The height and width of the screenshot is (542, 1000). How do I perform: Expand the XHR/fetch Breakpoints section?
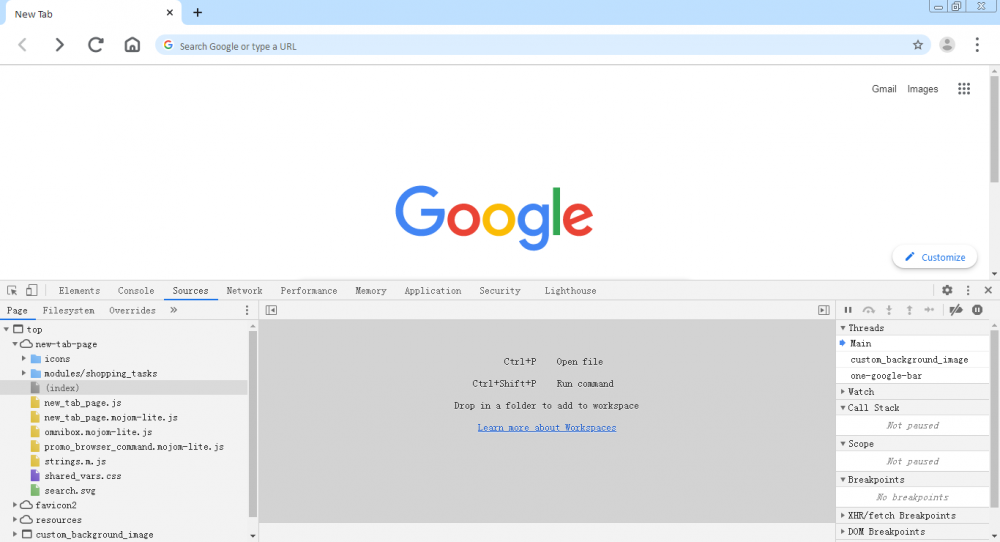point(842,516)
